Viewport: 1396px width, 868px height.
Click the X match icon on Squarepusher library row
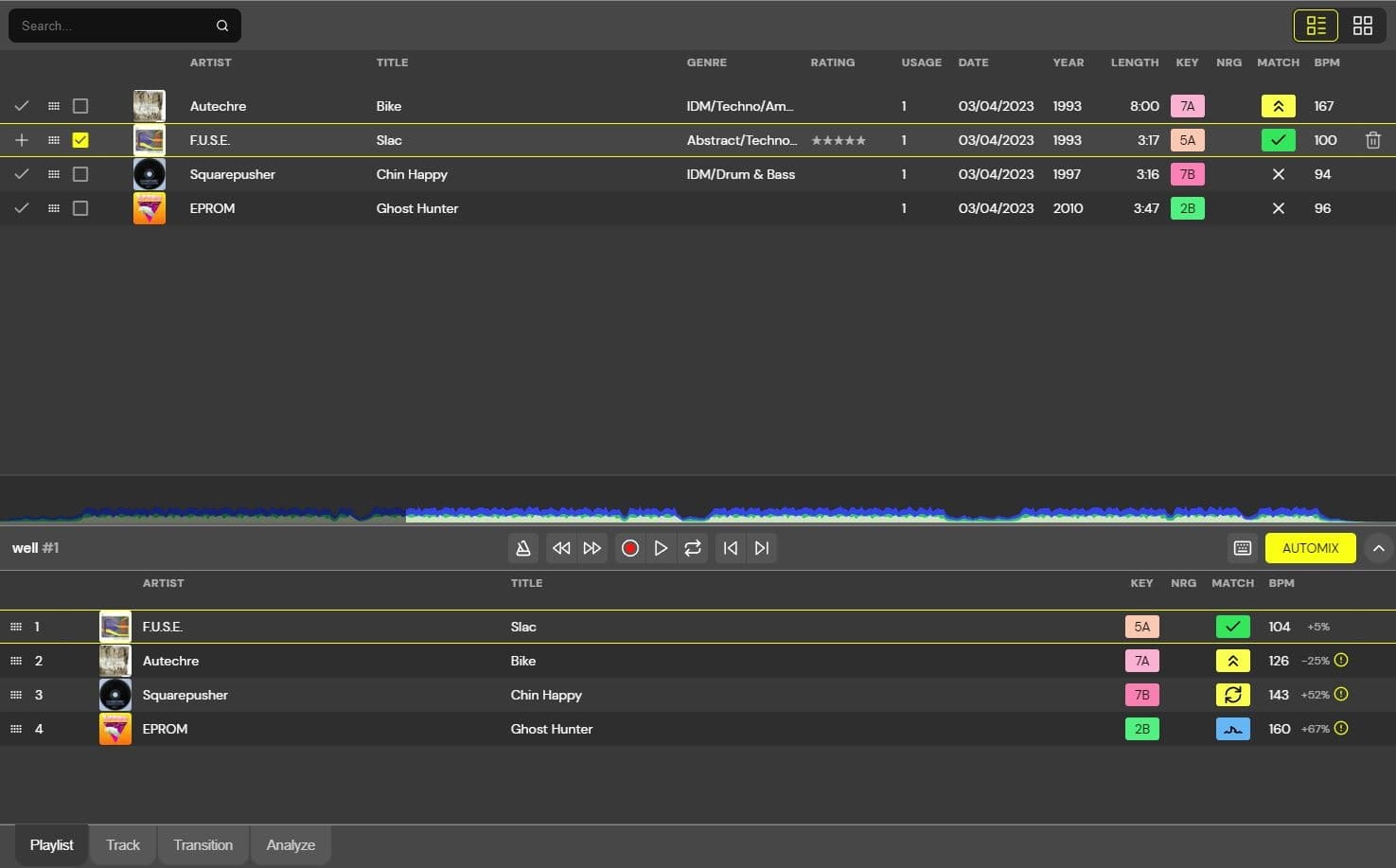[x=1278, y=174]
